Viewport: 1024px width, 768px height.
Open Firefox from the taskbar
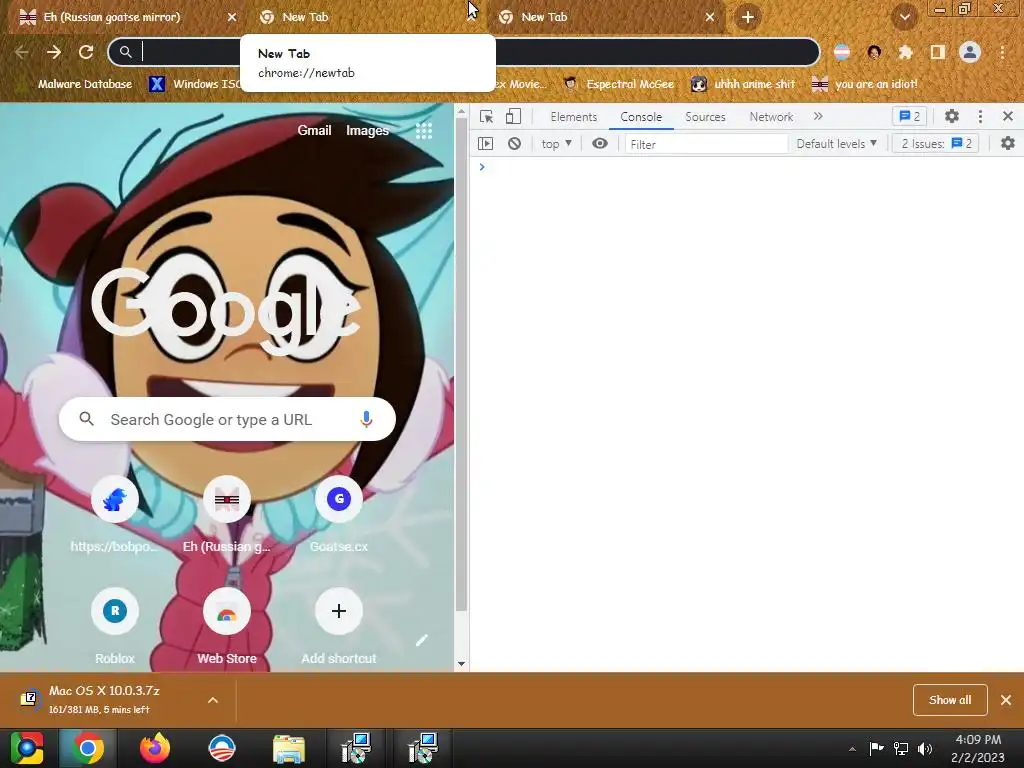[155, 748]
